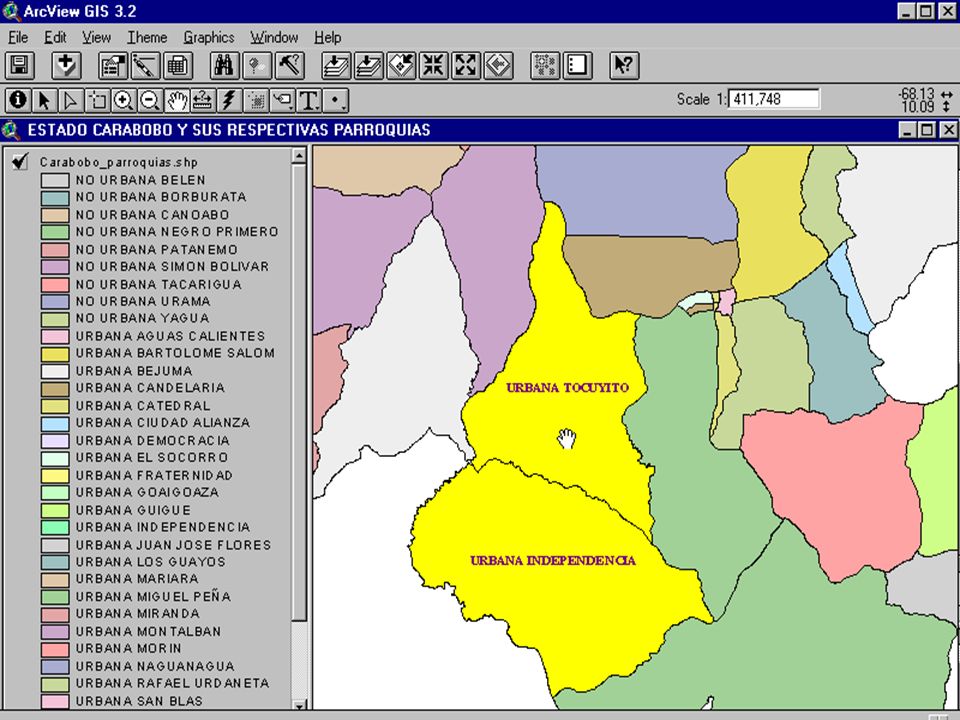Screen dimensions: 960x720
Task: Click Zoom to Selected features button
Action: point(401,66)
